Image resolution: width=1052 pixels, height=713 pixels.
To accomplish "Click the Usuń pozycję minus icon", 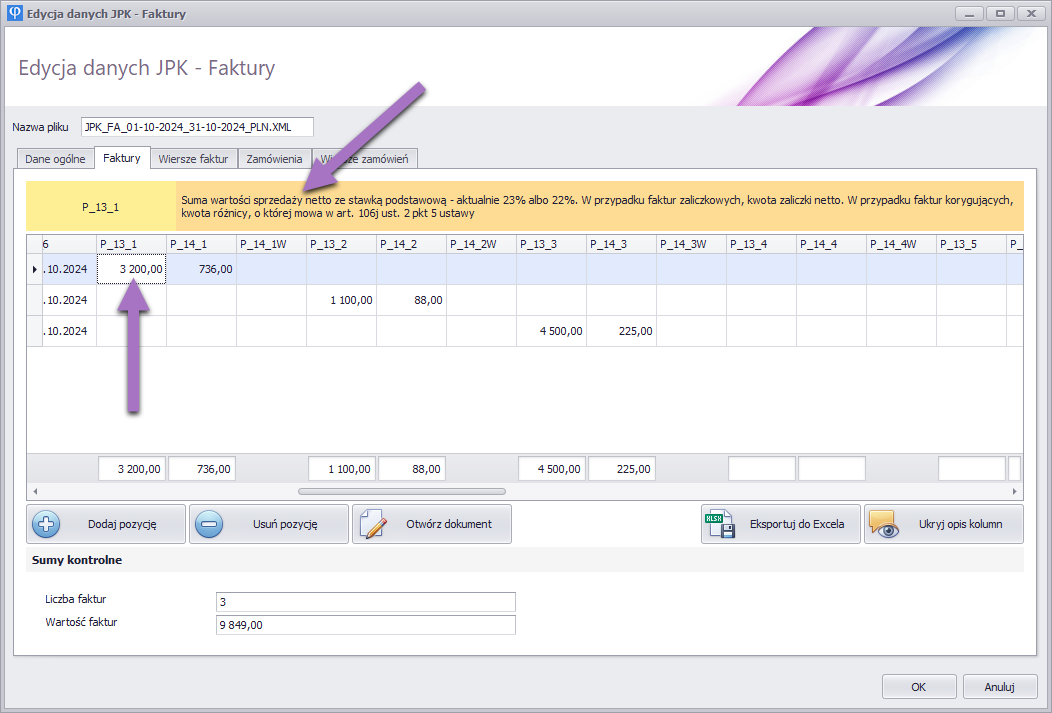I will (x=209, y=524).
